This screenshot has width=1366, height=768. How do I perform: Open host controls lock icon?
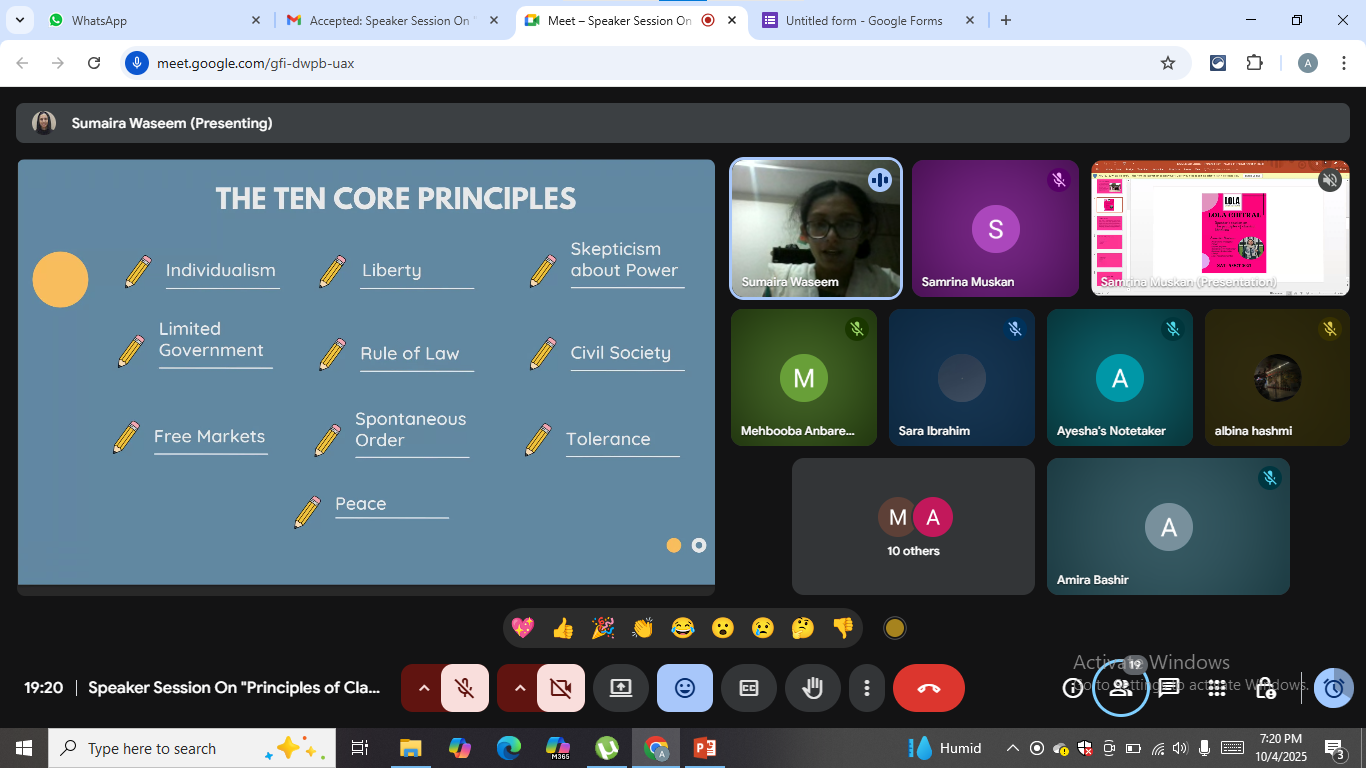coord(1265,688)
